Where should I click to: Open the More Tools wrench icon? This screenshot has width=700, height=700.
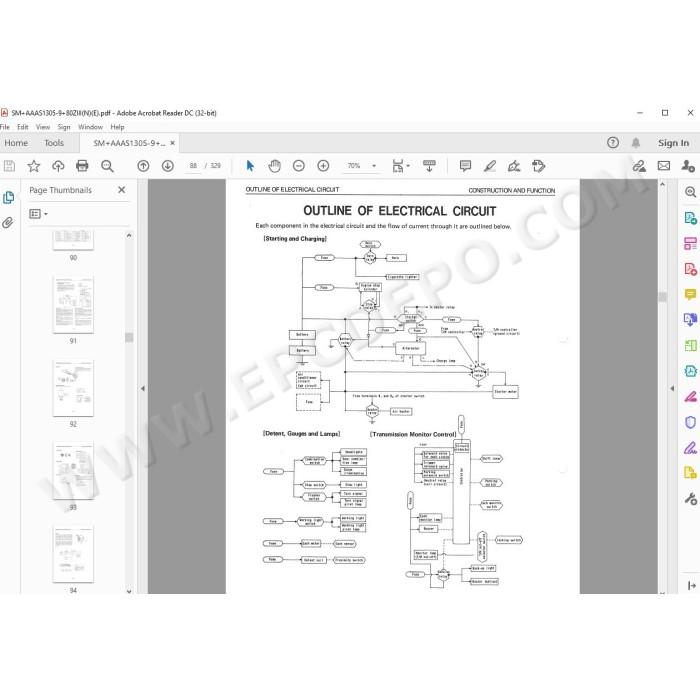690,499
